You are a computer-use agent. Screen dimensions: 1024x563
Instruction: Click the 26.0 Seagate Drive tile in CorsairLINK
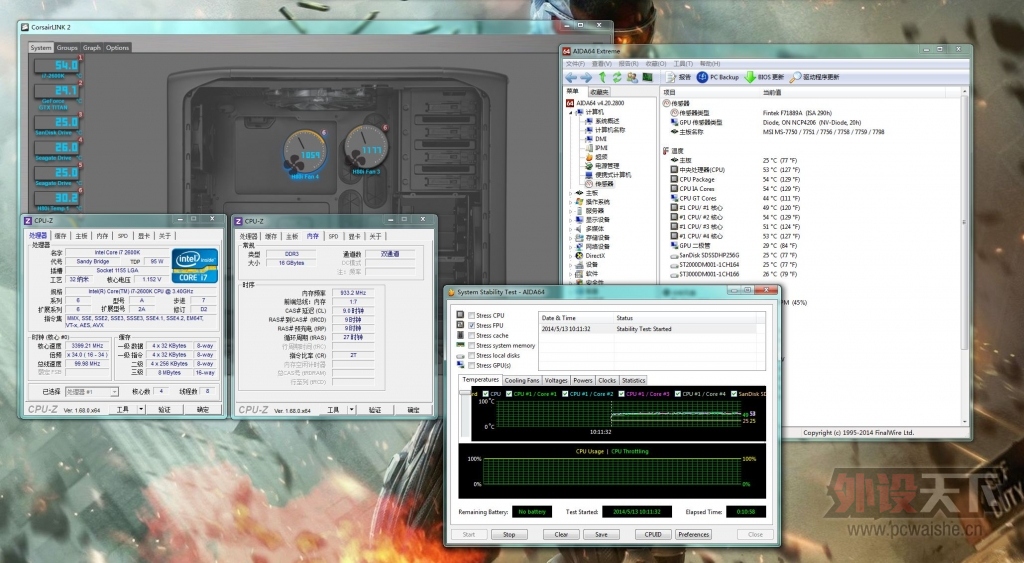coord(58,150)
